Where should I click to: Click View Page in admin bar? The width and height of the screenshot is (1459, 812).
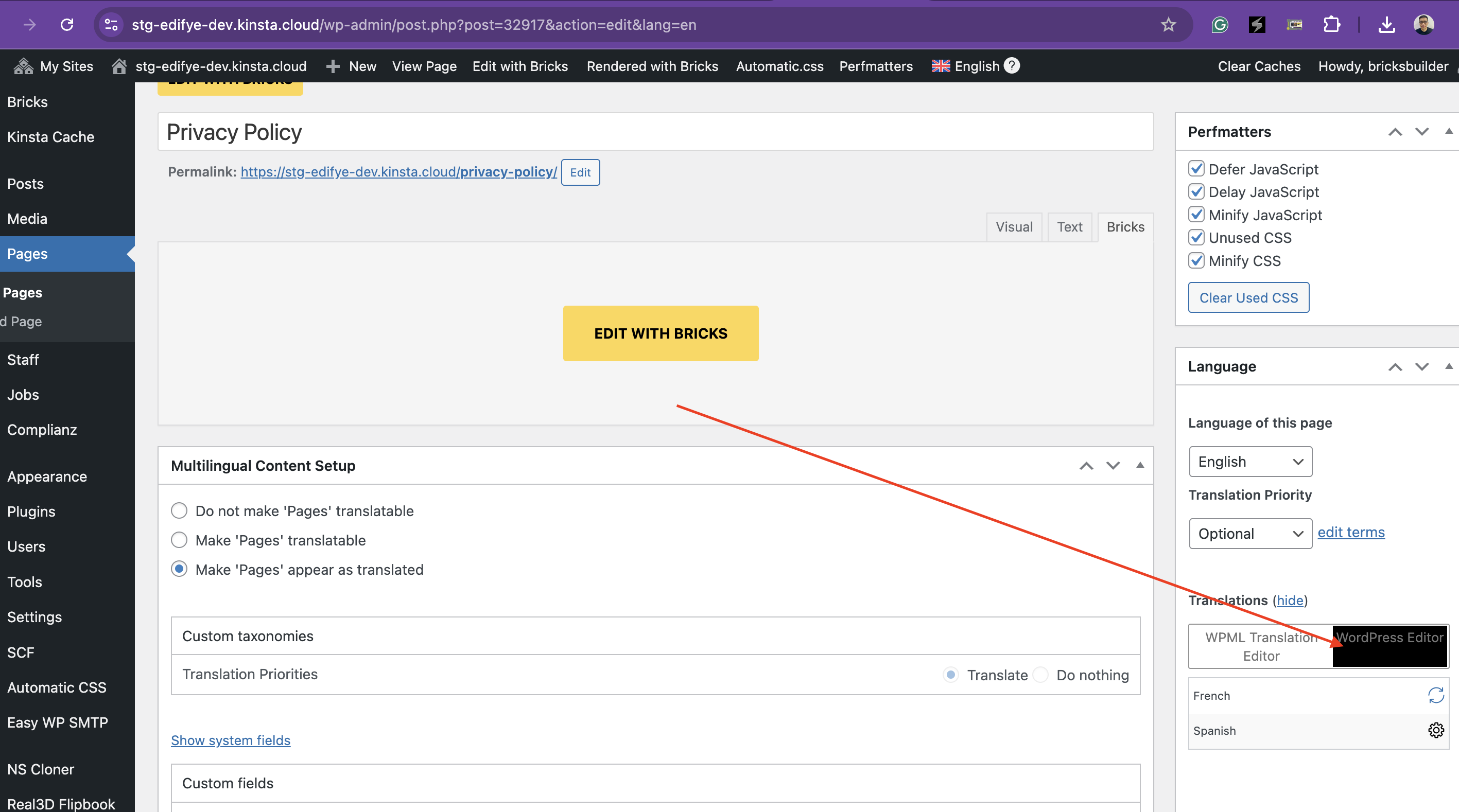424,66
